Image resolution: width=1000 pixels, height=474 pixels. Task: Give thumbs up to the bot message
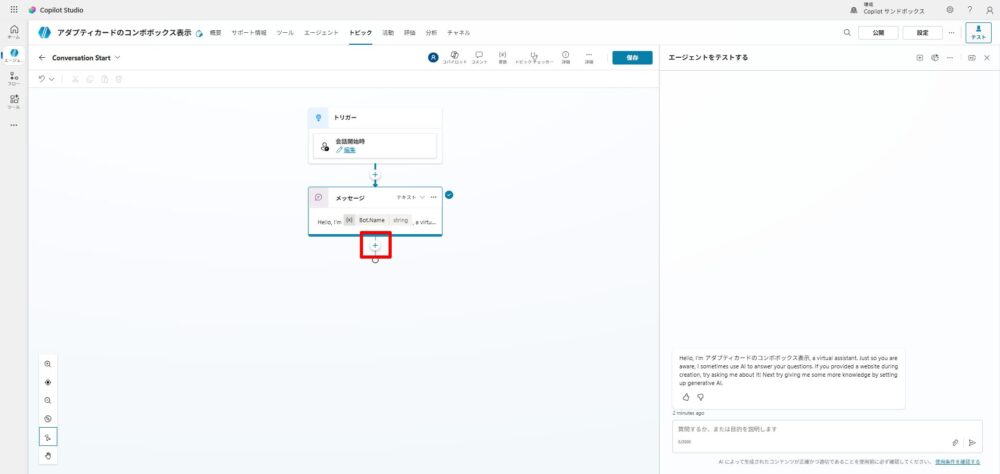[x=686, y=397]
